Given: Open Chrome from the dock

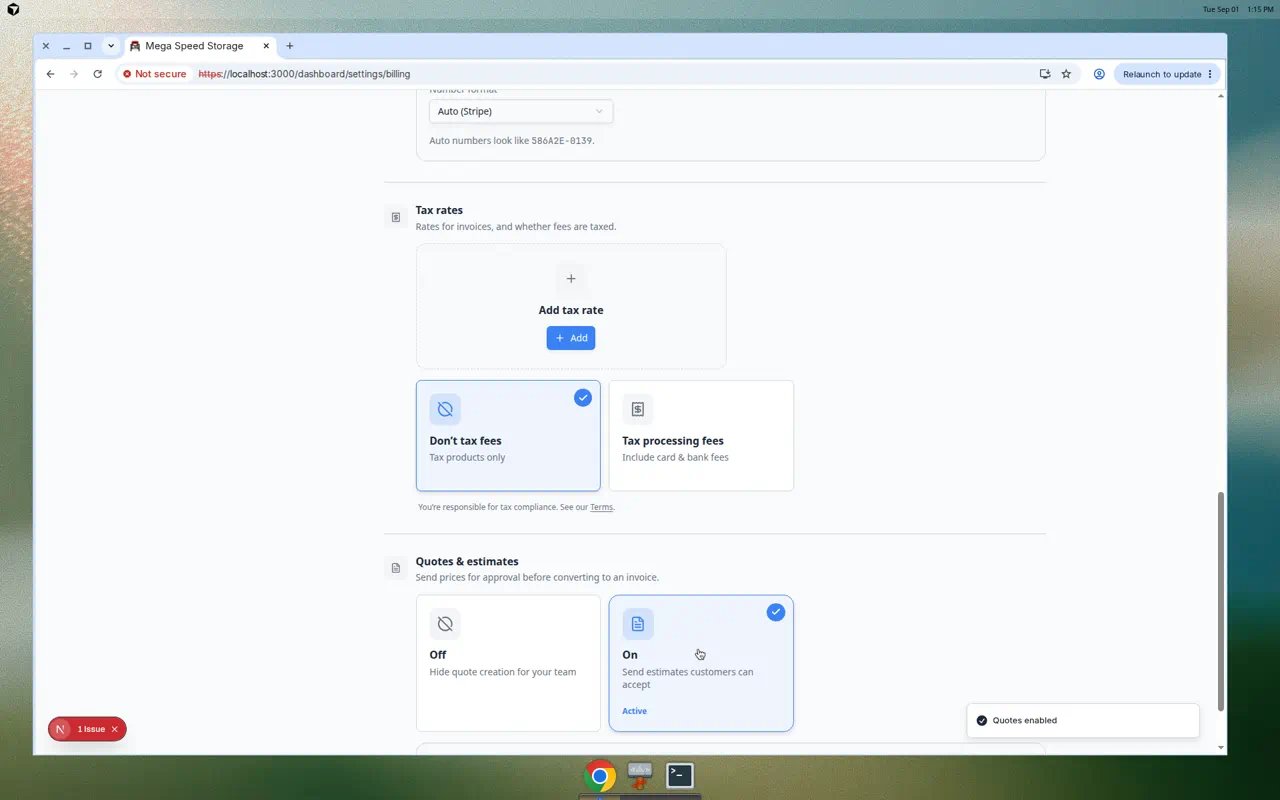Looking at the screenshot, I should pos(600,776).
